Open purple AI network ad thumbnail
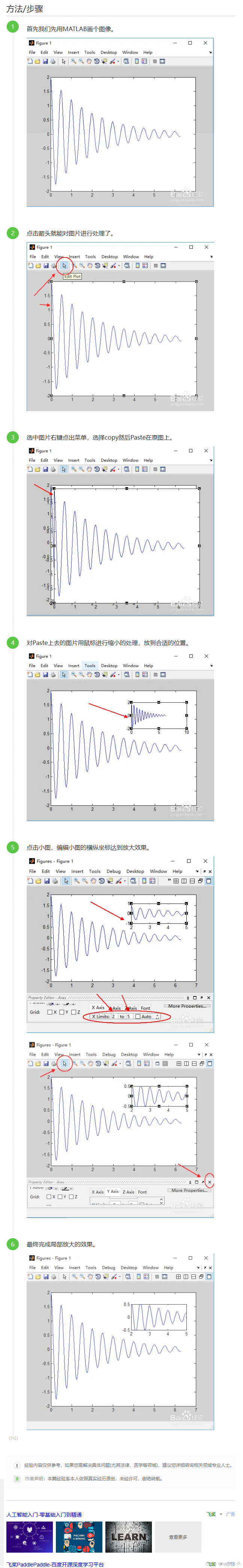Image resolution: width=243 pixels, height=1568 pixels. pyautogui.click(x=29, y=1537)
